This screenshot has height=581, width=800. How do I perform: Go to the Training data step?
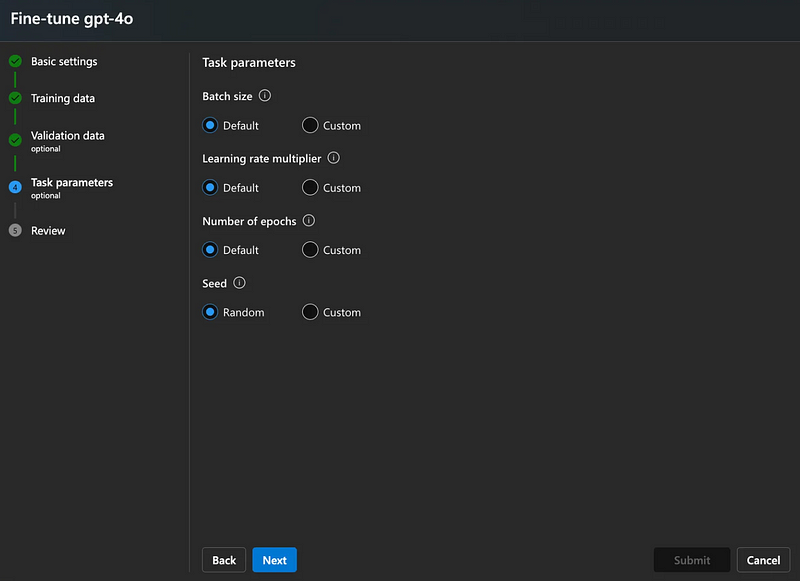click(x=63, y=98)
